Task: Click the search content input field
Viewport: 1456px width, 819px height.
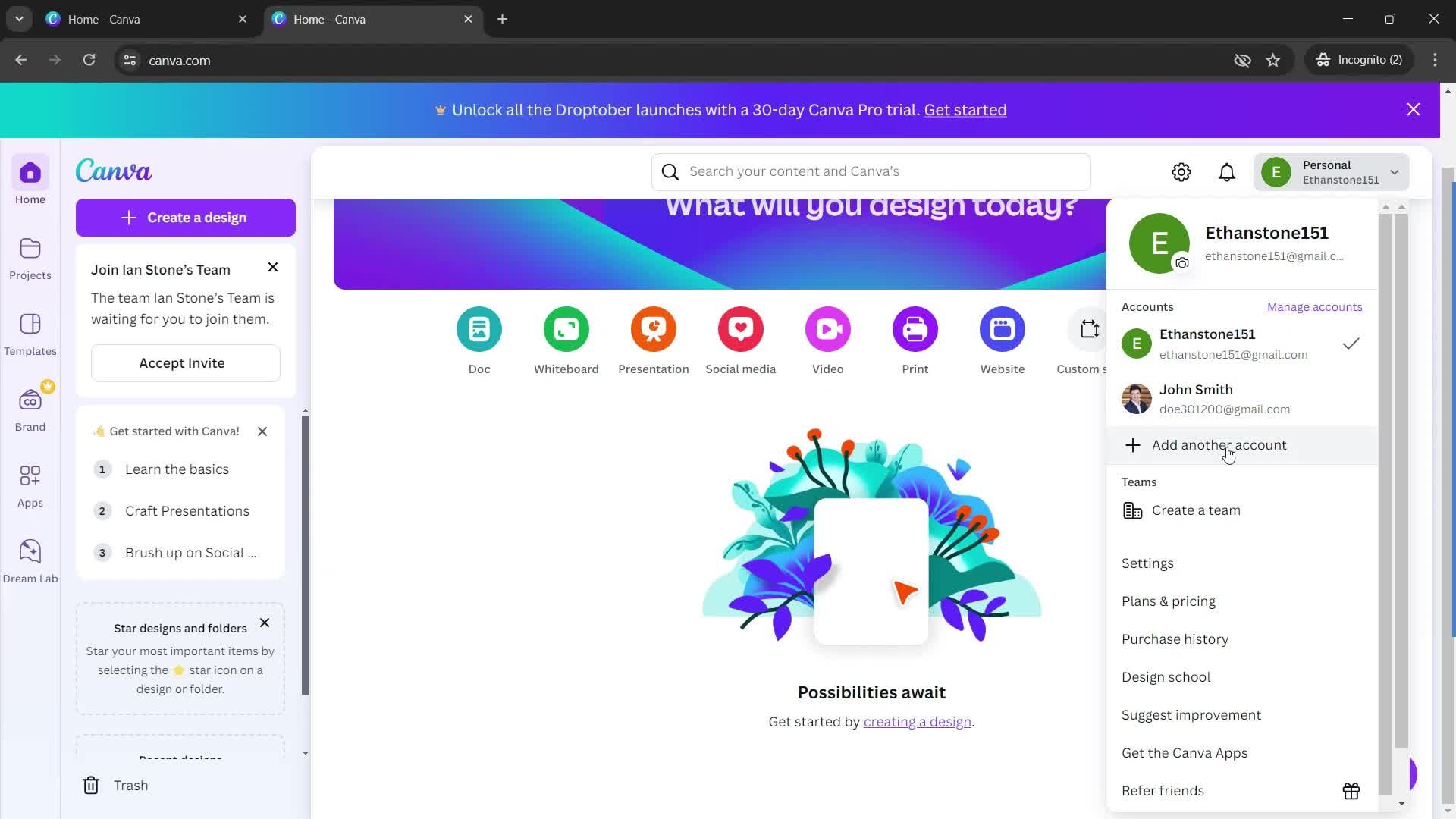Action: pos(871,172)
